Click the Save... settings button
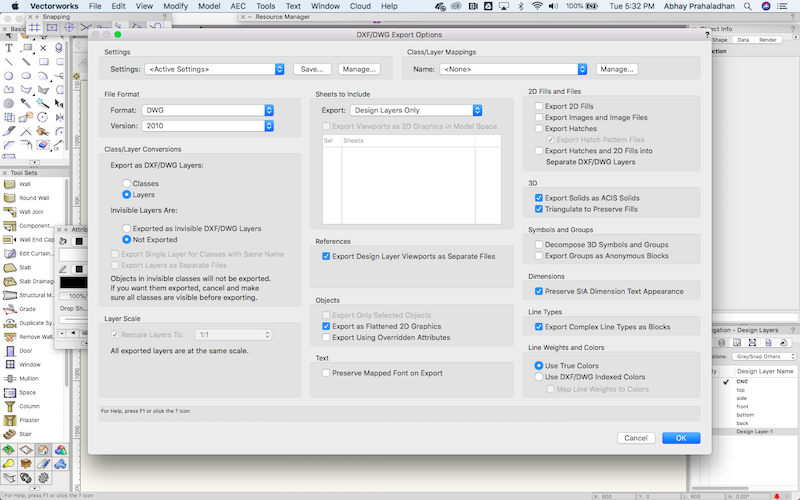 [312, 69]
